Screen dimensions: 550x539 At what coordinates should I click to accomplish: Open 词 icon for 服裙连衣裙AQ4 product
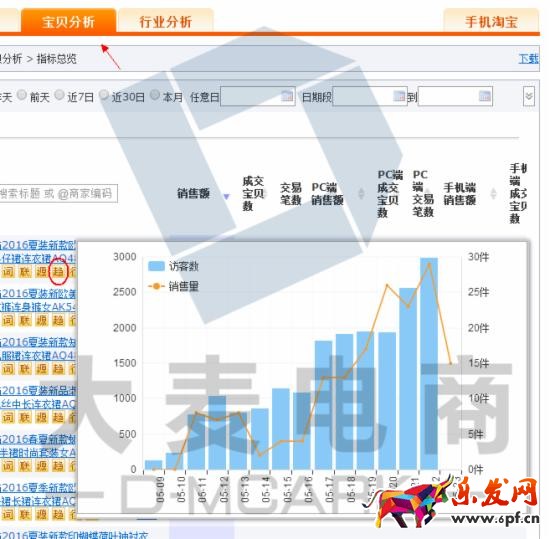click(x=8, y=369)
